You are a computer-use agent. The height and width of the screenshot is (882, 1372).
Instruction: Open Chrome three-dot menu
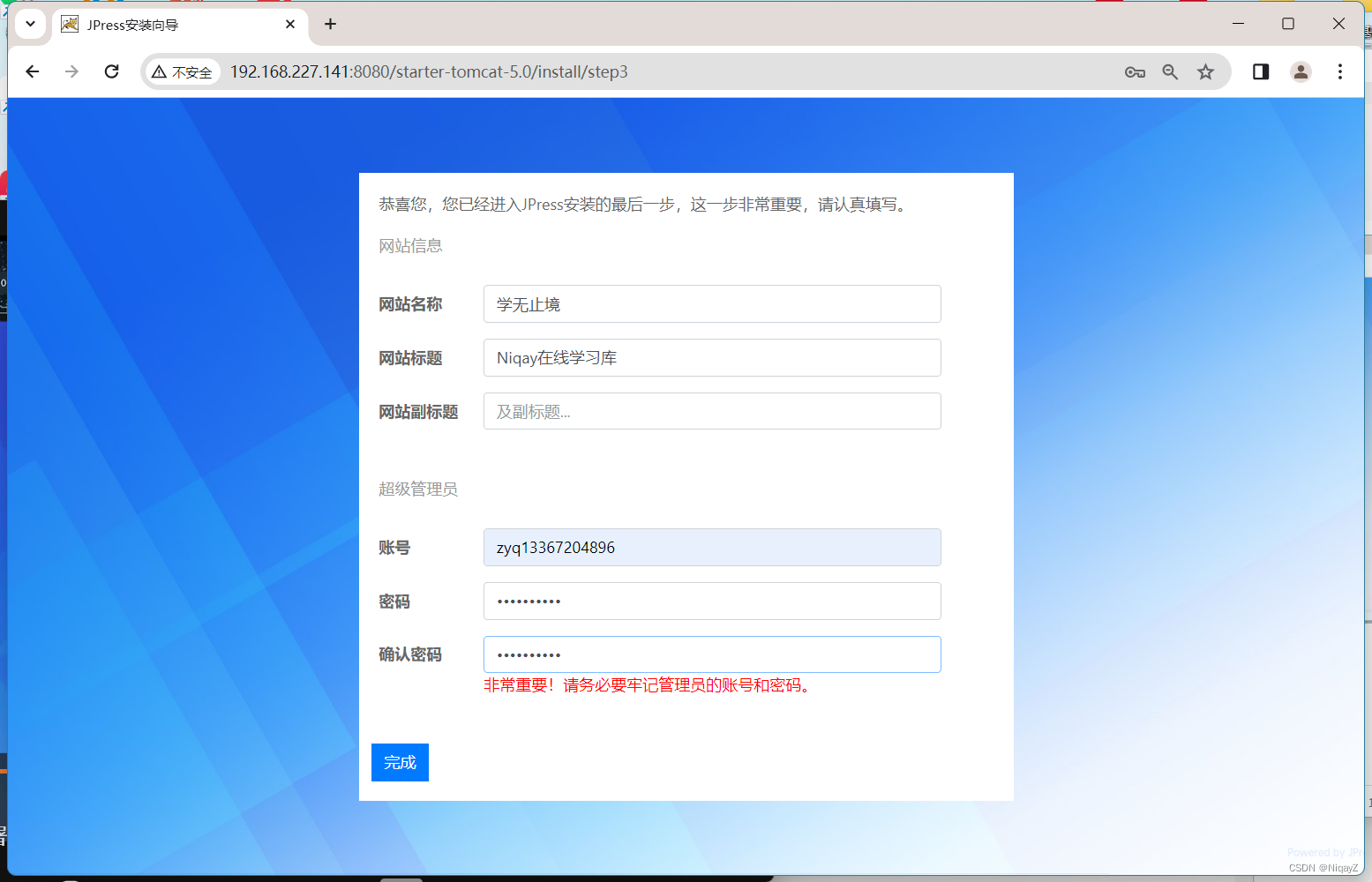[x=1339, y=71]
